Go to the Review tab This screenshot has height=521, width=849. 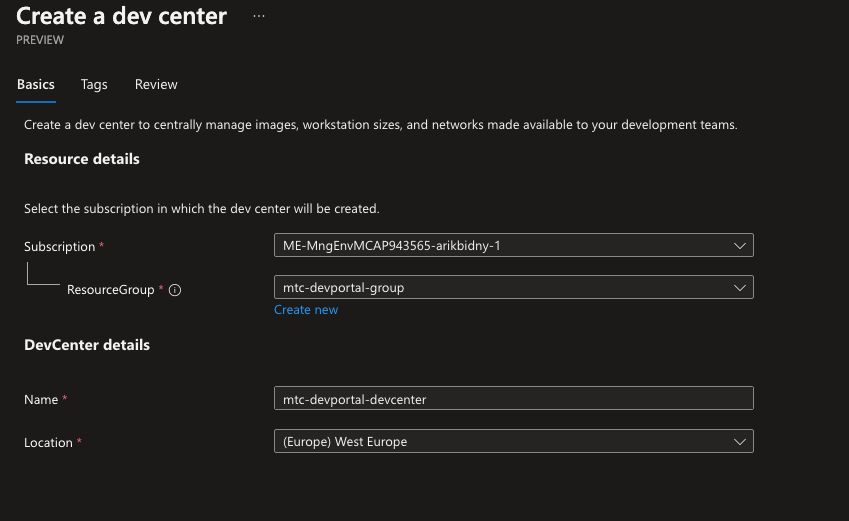[156, 85]
